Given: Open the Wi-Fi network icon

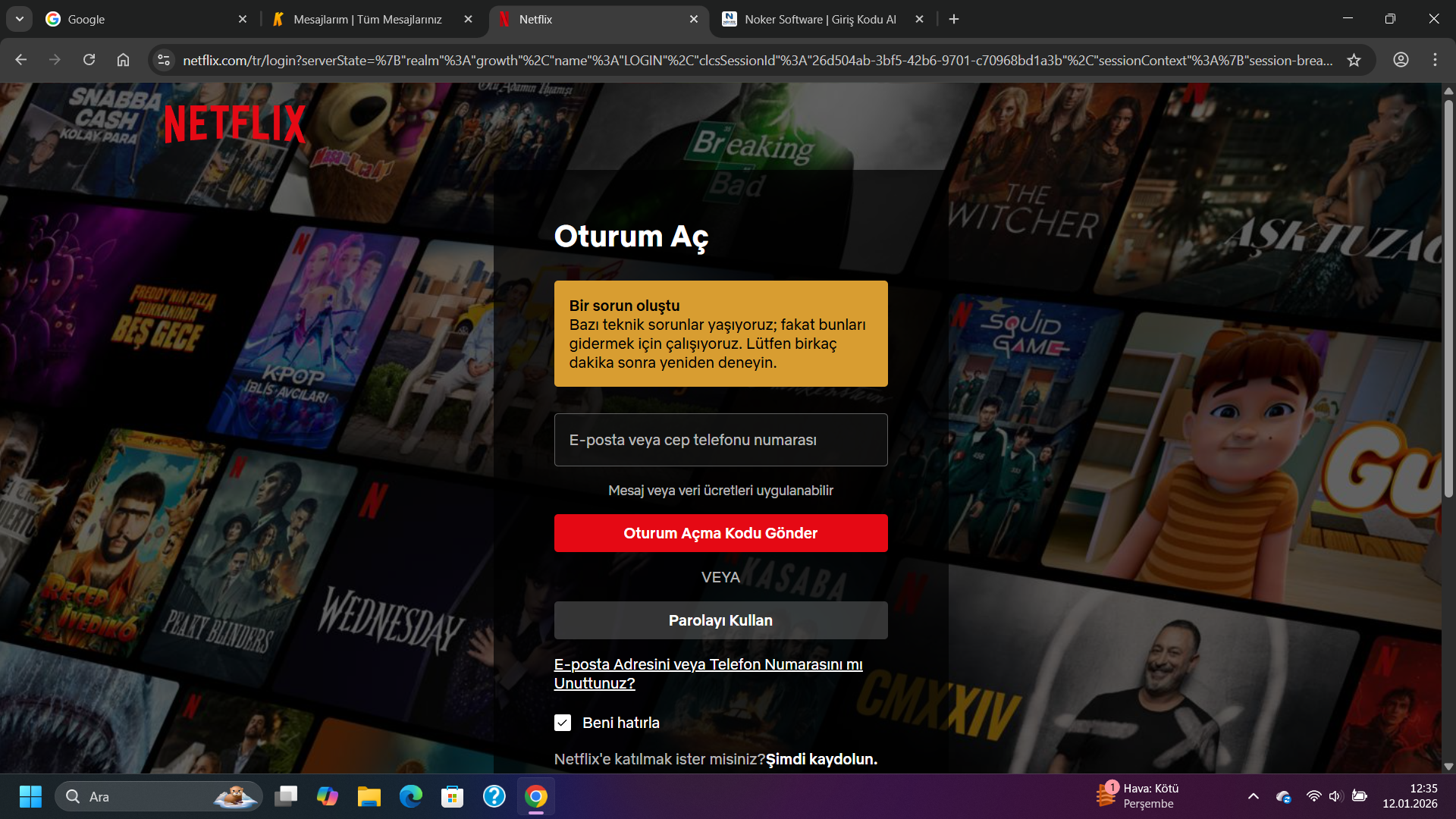Looking at the screenshot, I should (1313, 796).
